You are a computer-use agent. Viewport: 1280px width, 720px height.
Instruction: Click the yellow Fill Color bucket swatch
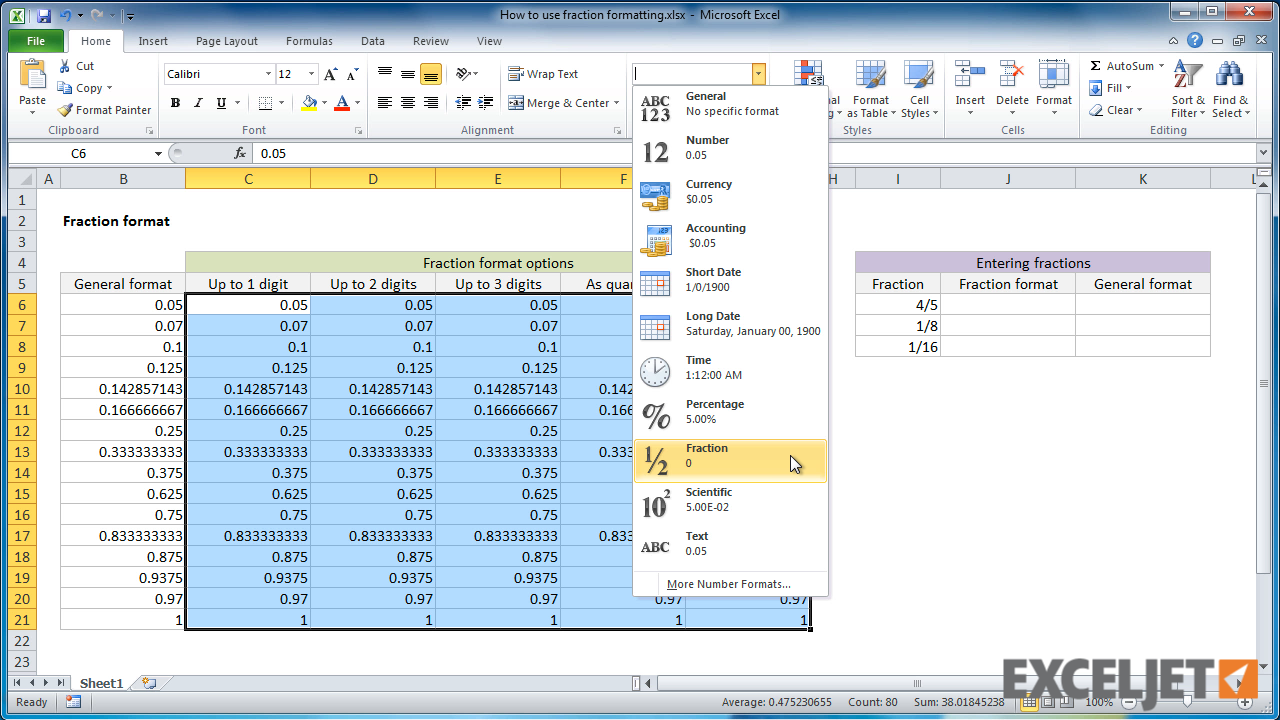[x=309, y=103]
